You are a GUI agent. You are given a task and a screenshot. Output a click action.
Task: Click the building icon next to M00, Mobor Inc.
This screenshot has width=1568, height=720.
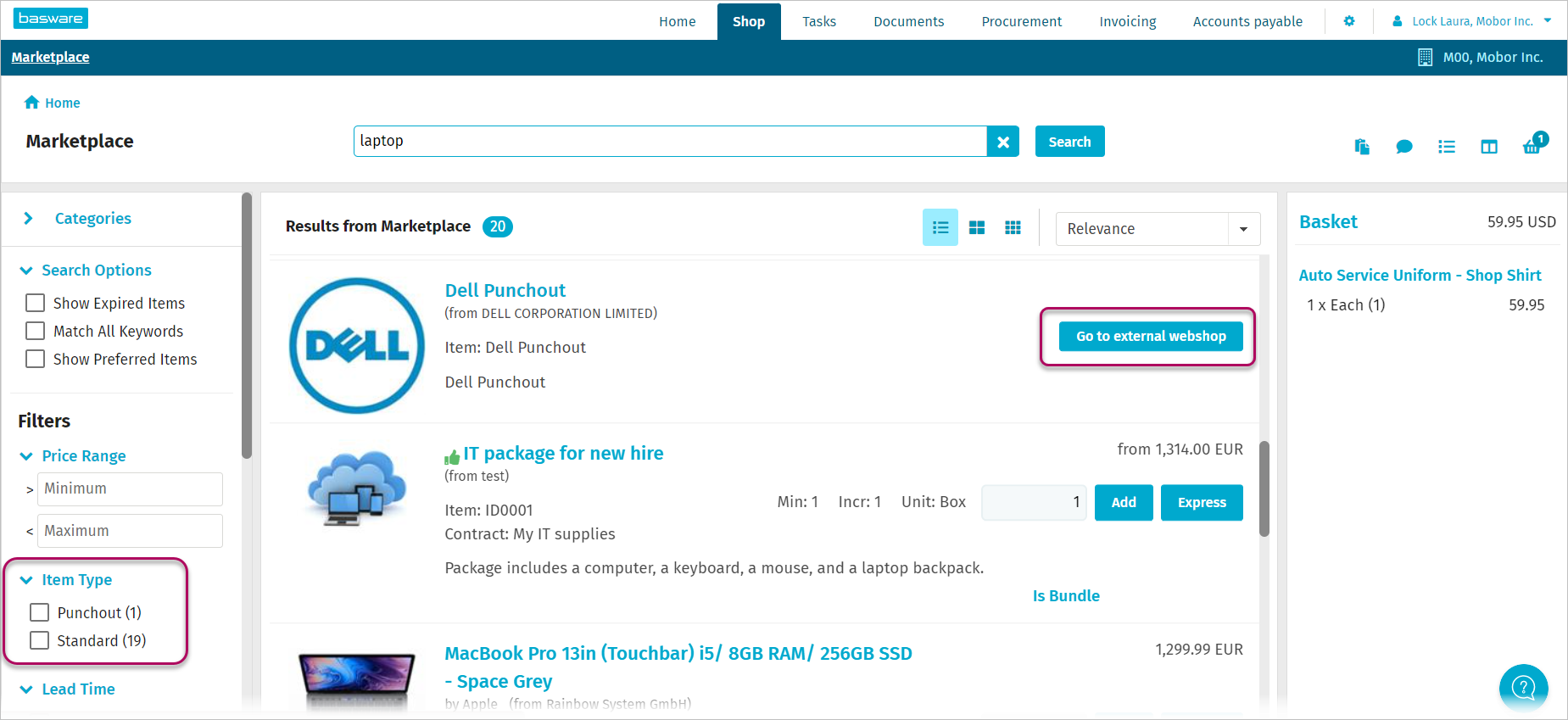click(x=1426, y=58)
